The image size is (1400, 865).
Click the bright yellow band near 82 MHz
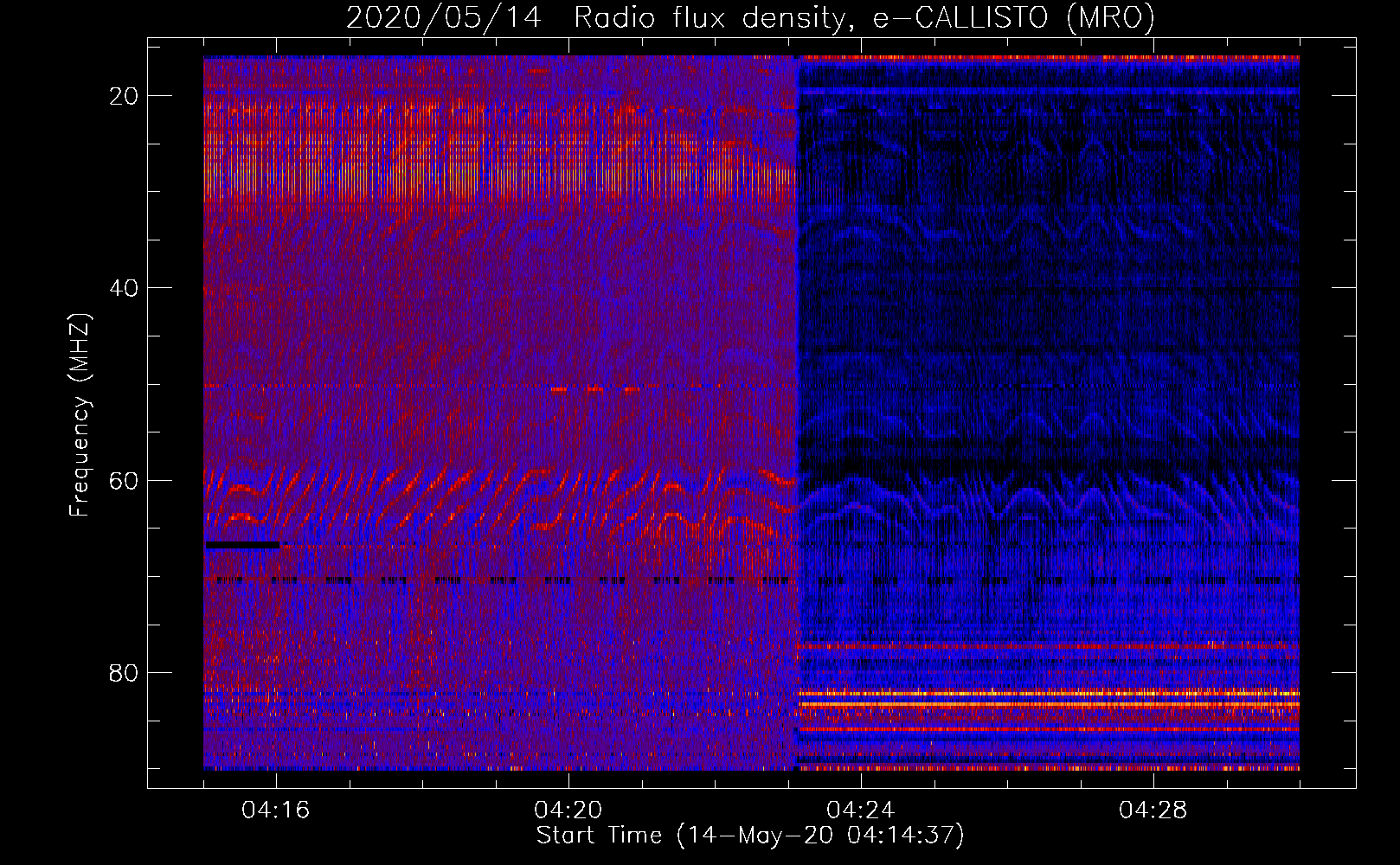coord(1048,694)
